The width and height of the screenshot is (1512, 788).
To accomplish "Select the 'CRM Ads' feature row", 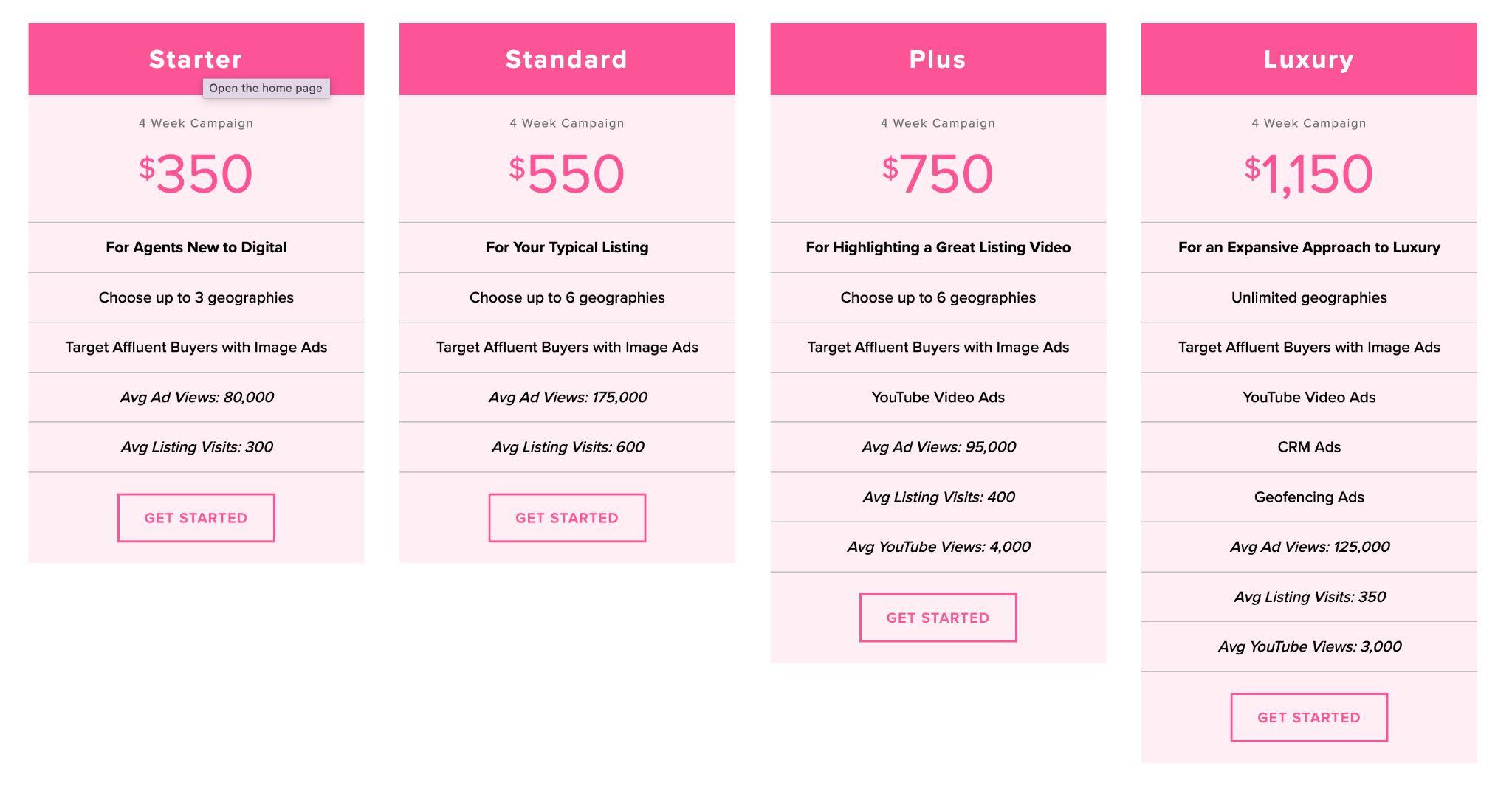I will coord(1308,447).
